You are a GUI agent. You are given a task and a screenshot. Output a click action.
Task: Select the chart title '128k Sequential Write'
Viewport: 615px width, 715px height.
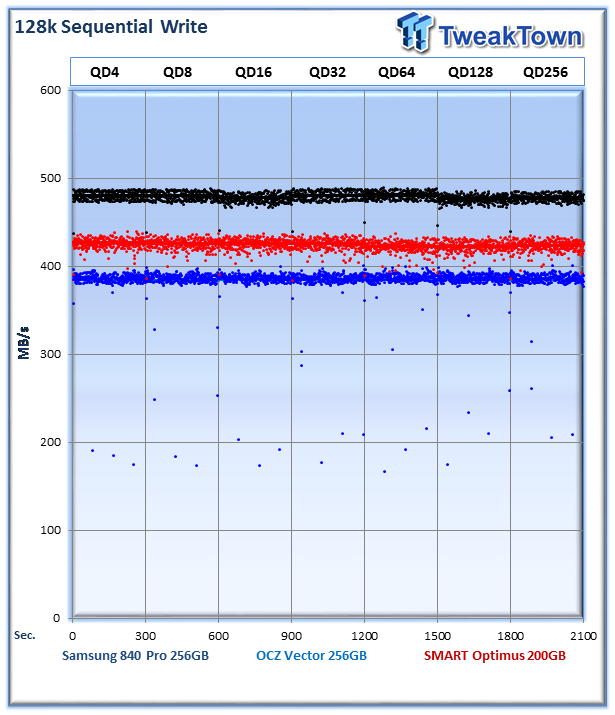[111, 27]
